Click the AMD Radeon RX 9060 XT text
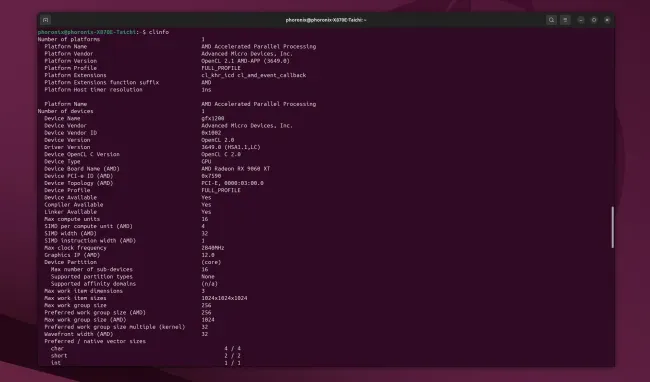Screen dimensions: 650x382 tap(235, 169)
